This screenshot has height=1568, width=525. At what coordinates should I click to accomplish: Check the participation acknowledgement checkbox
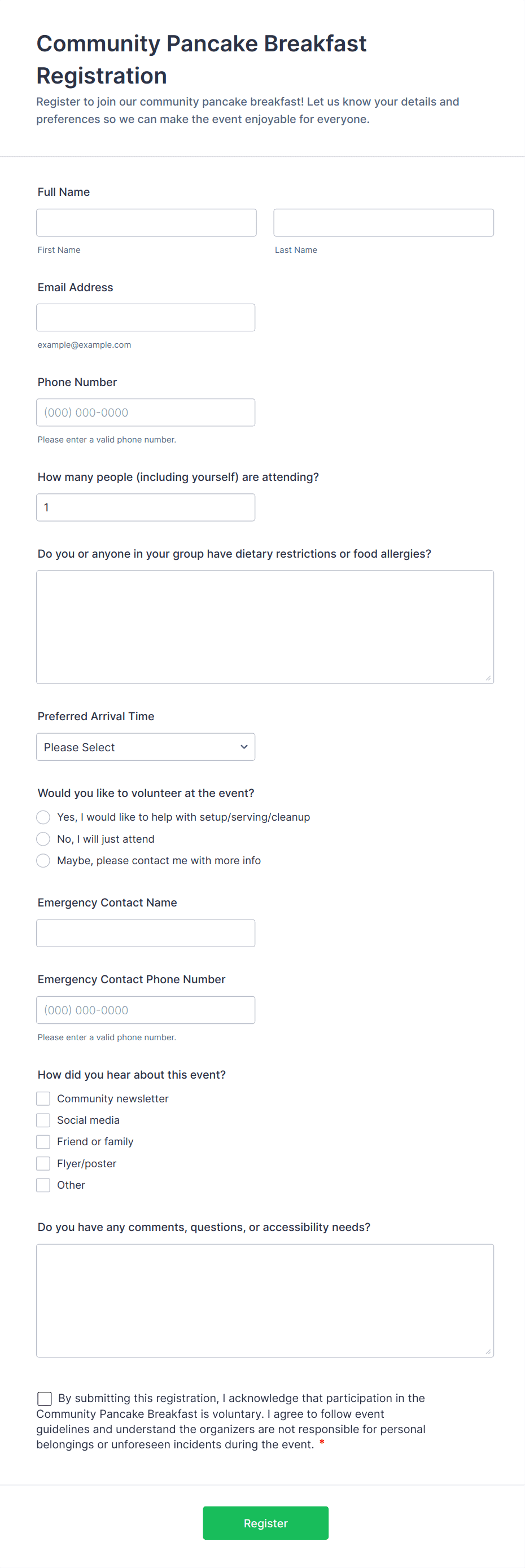pyautogui.click(x=45, y=1398)
